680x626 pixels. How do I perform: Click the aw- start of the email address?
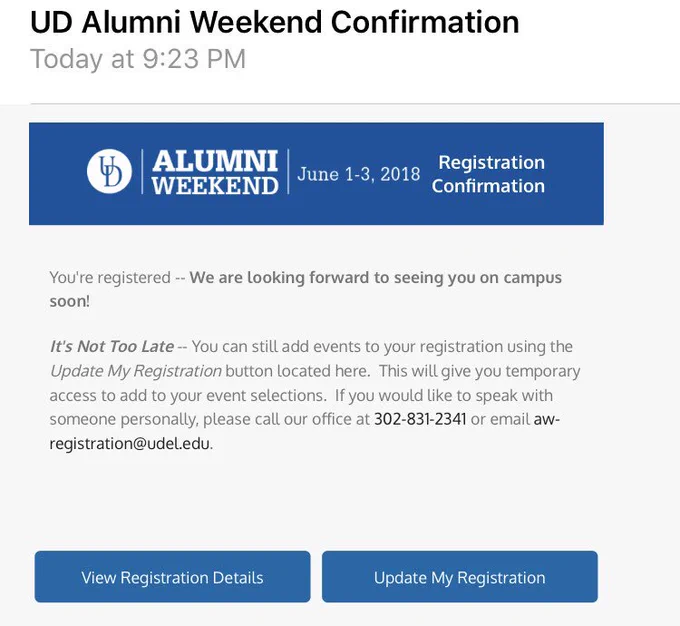(547, 419)
